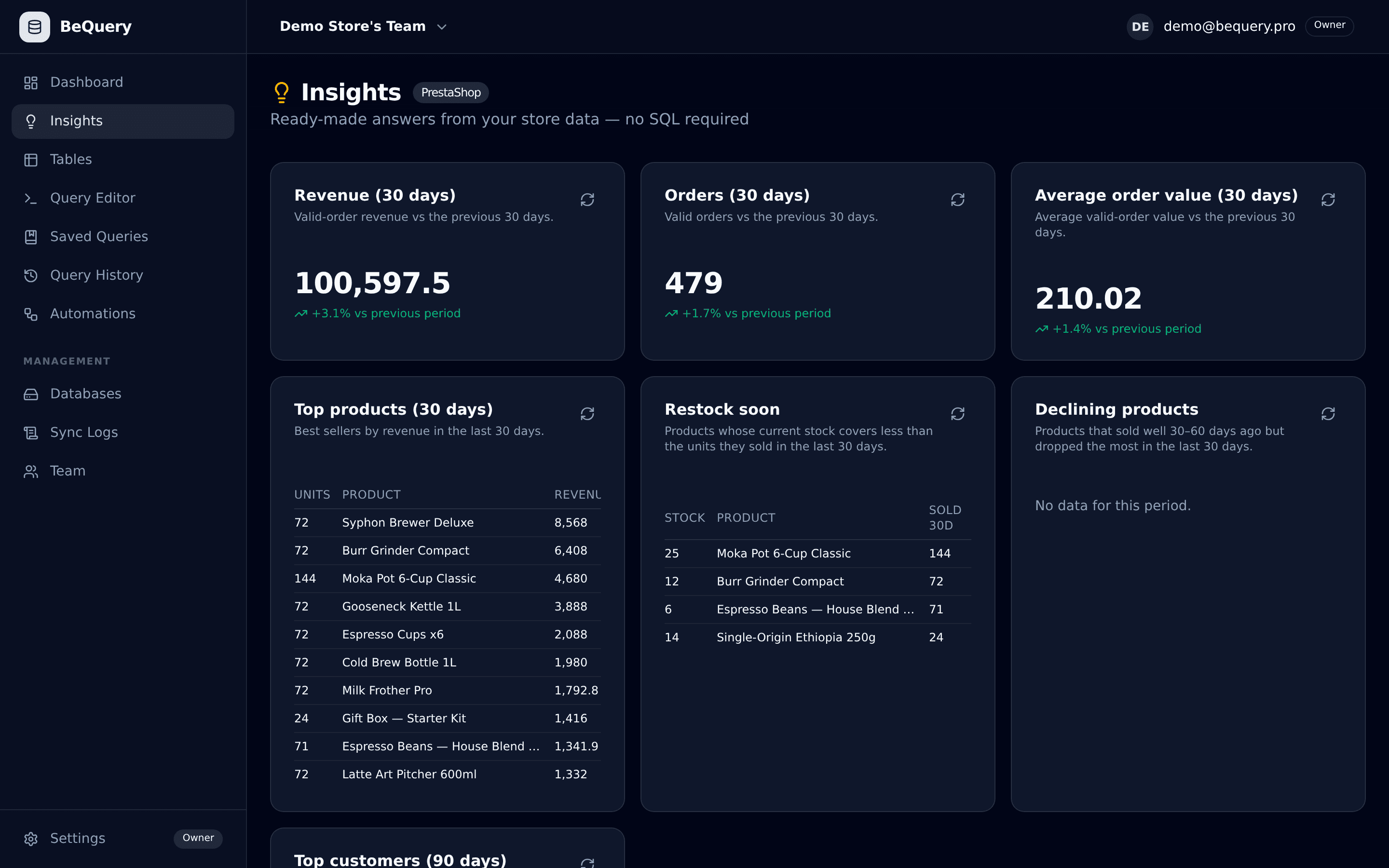1389x868 pixels.
Task: Click the Espresso Cups x6 row
Action: [447, 634]
